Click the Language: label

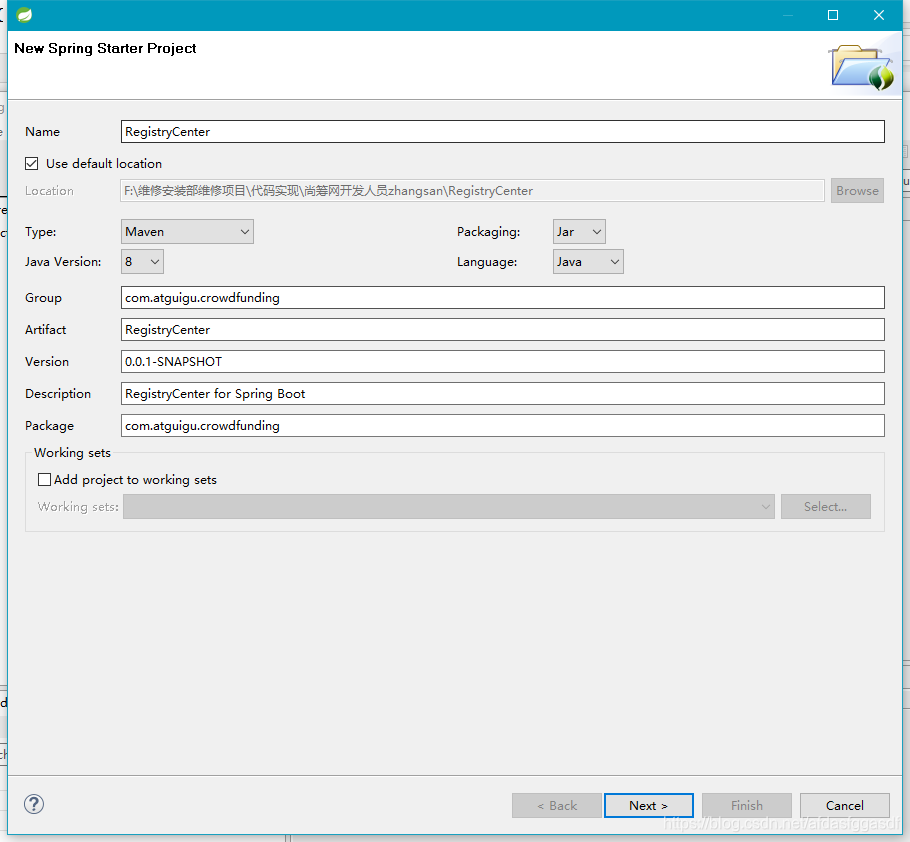pyautogui.click(x=487, y=262)
